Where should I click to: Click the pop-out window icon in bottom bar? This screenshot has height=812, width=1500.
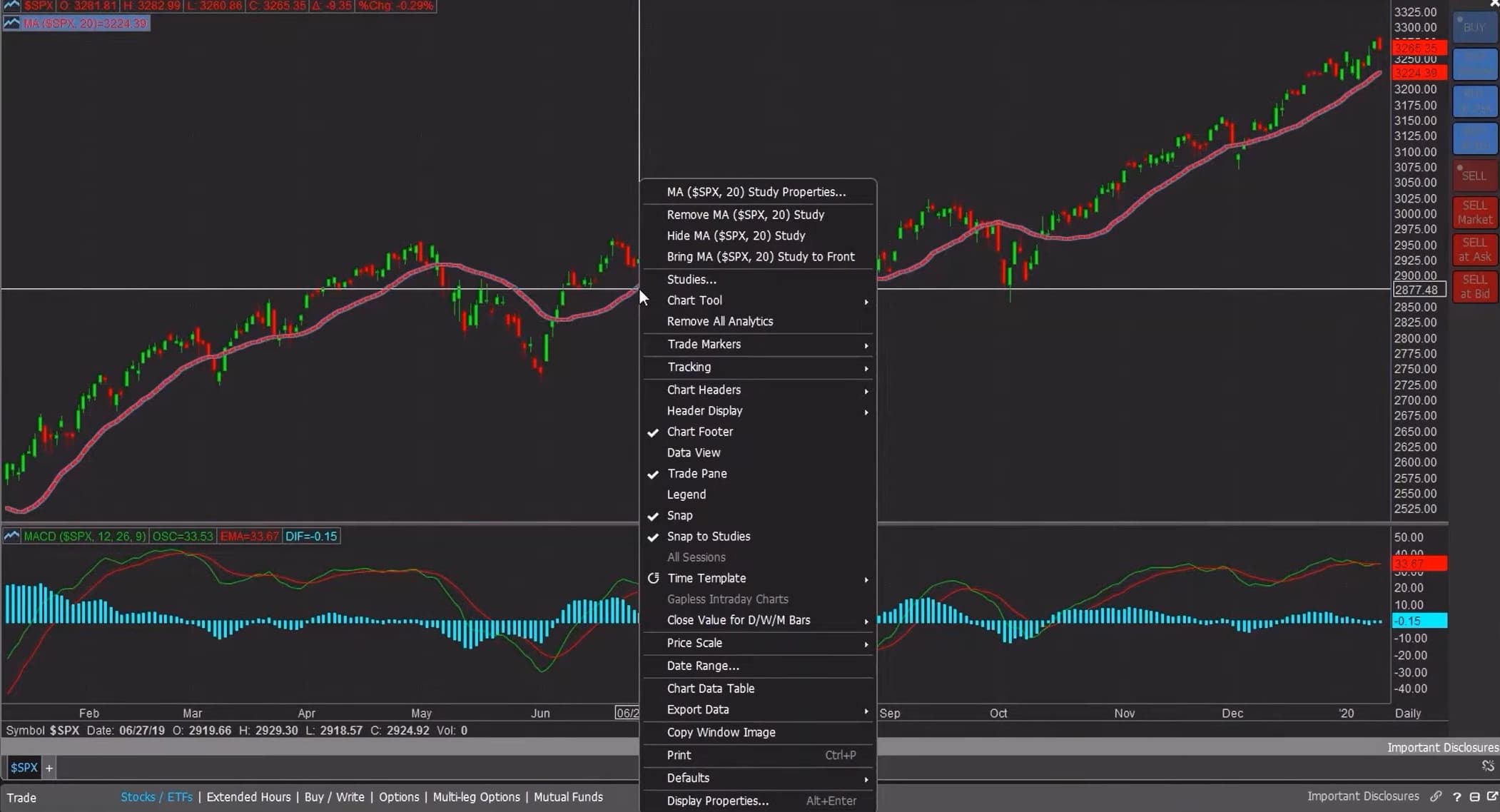(x=1492, y=796)
